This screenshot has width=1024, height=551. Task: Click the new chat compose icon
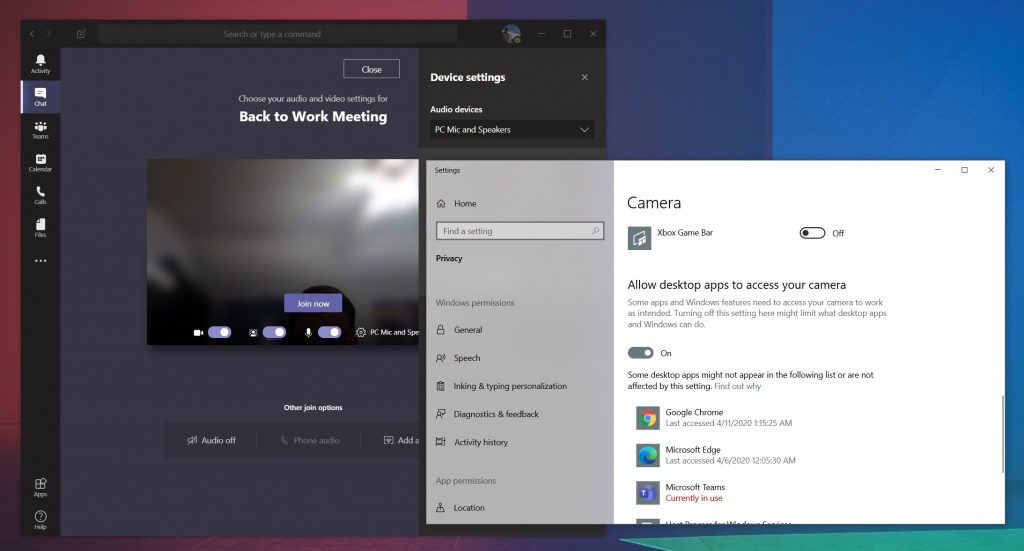point(81,34)
